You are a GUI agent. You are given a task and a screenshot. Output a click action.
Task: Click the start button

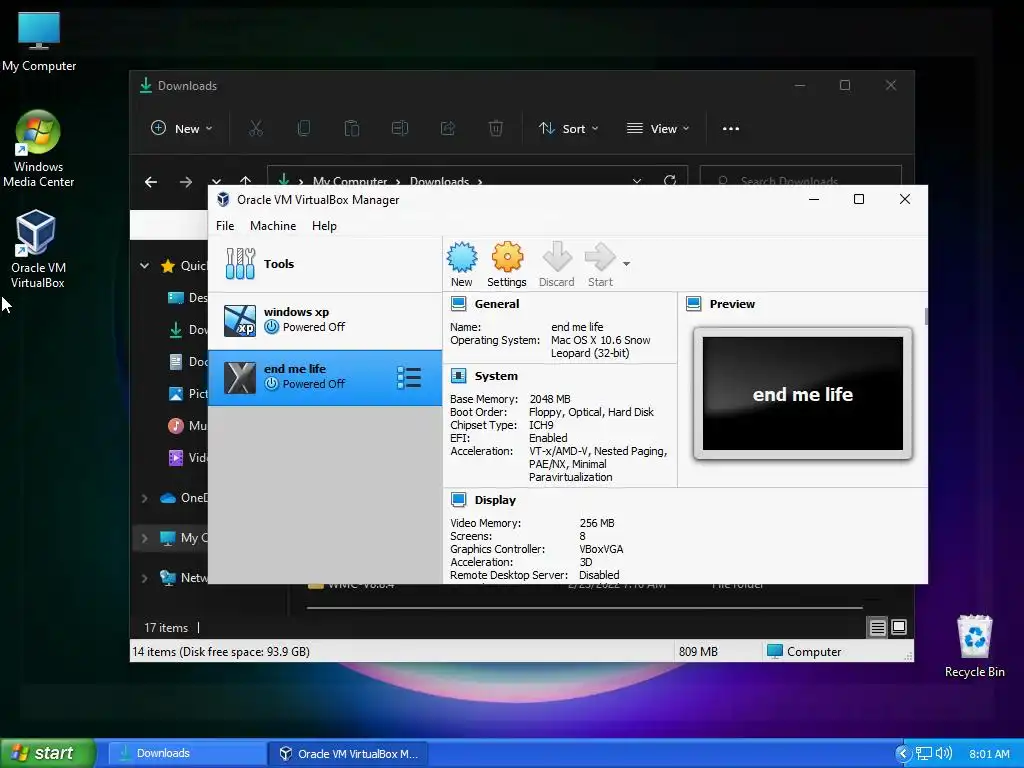tap(48, 753)
